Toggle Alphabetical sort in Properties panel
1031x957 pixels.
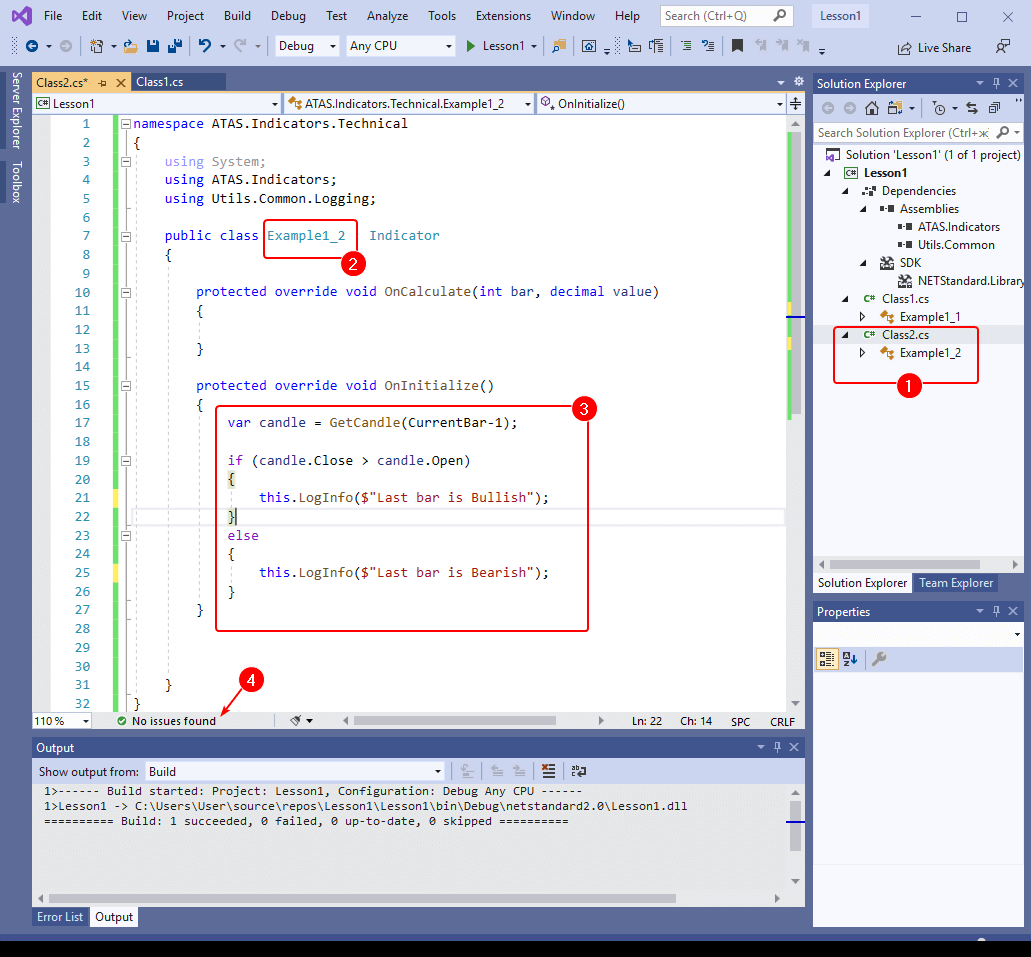(850, 658)
